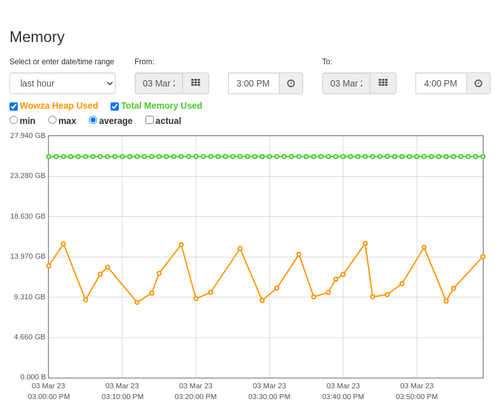
Task: Click the 'Select or enter date/time range' label
Action: 62,62
